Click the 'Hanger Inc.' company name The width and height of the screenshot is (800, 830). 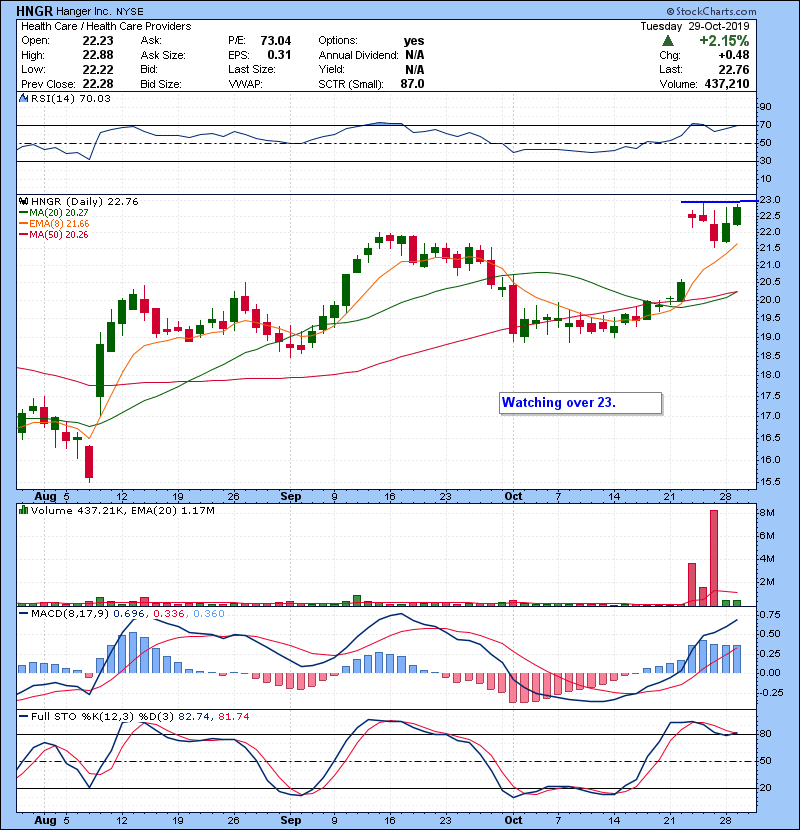point(83,11)
